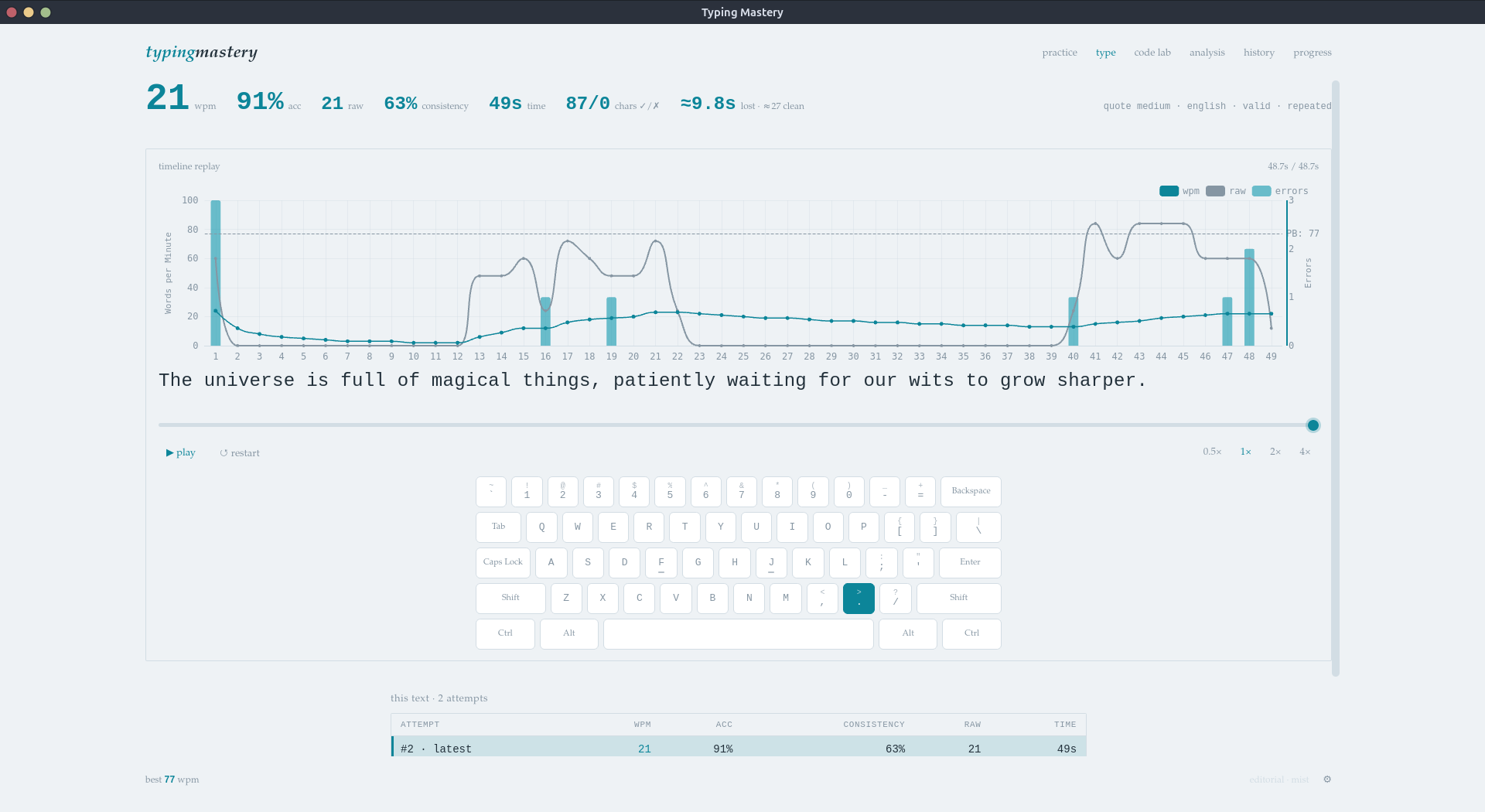Click the number 5 key
Image resolution: width=1485 pixels, height=812 pixels.
pos(670,492)
